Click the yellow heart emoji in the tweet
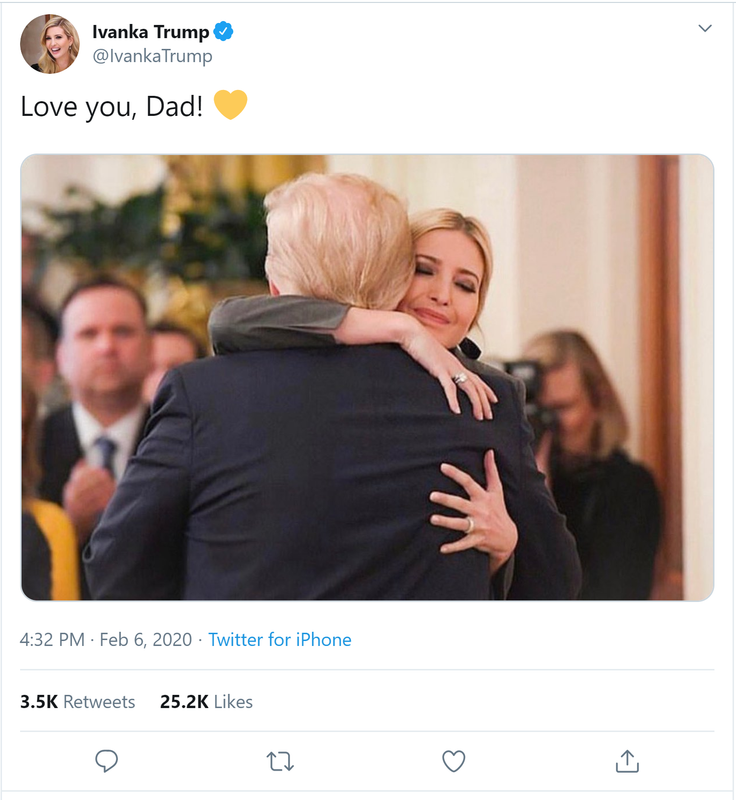 [x=230, y=105]
